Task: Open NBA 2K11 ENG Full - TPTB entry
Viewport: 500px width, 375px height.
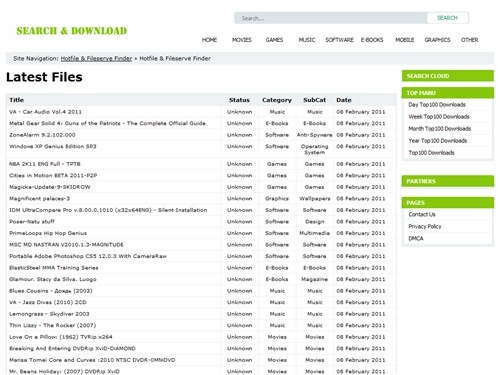Action: click(45, 164)
